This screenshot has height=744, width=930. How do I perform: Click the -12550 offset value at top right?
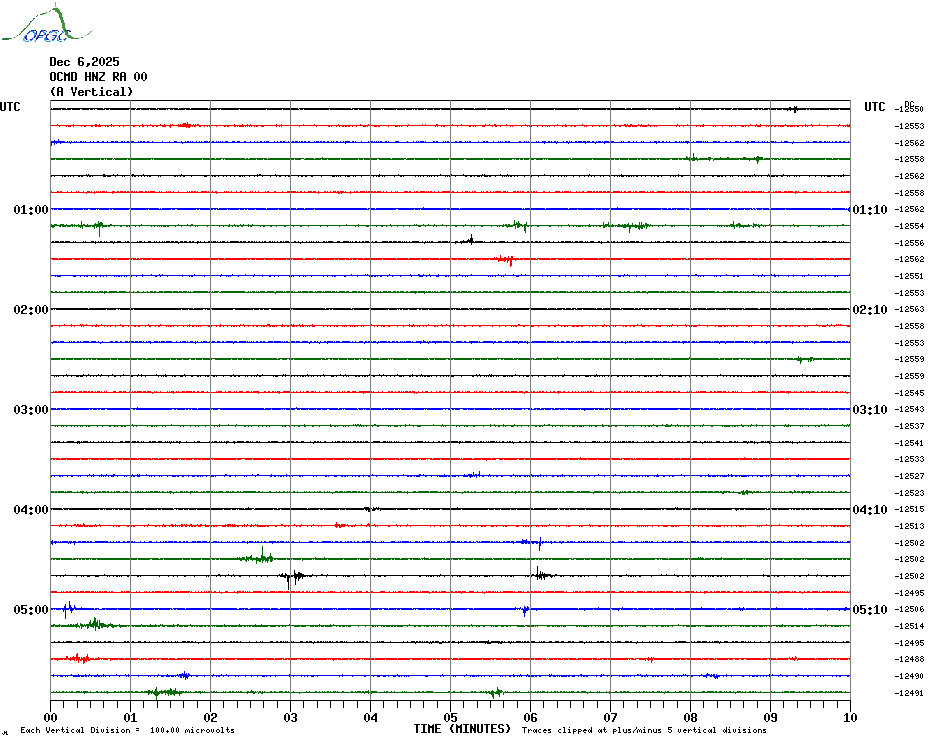910,109
